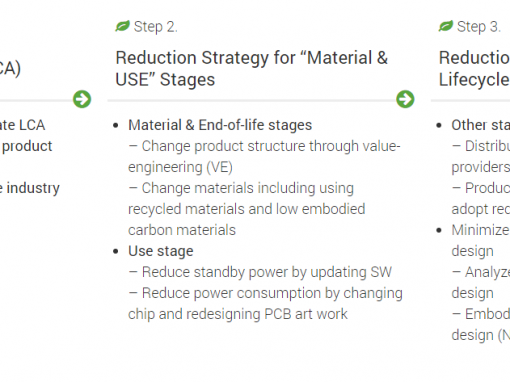Select the Reduction Strategy for Material & USE heading
510x382 pixels.
[x=252, y=68]
